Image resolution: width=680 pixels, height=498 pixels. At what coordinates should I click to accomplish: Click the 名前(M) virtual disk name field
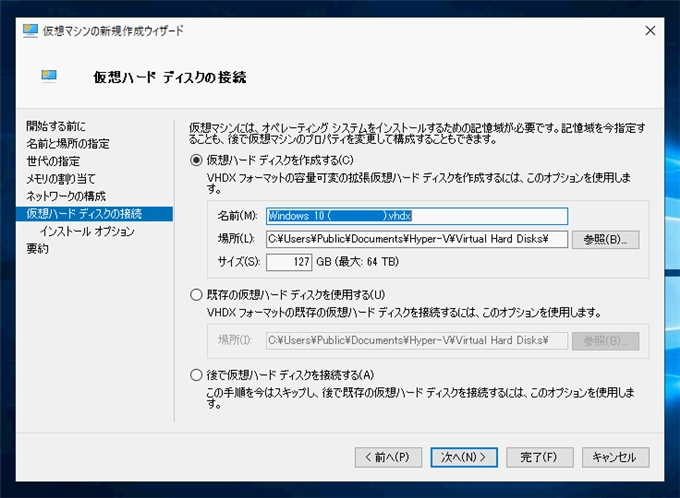[x=417, y=216]
